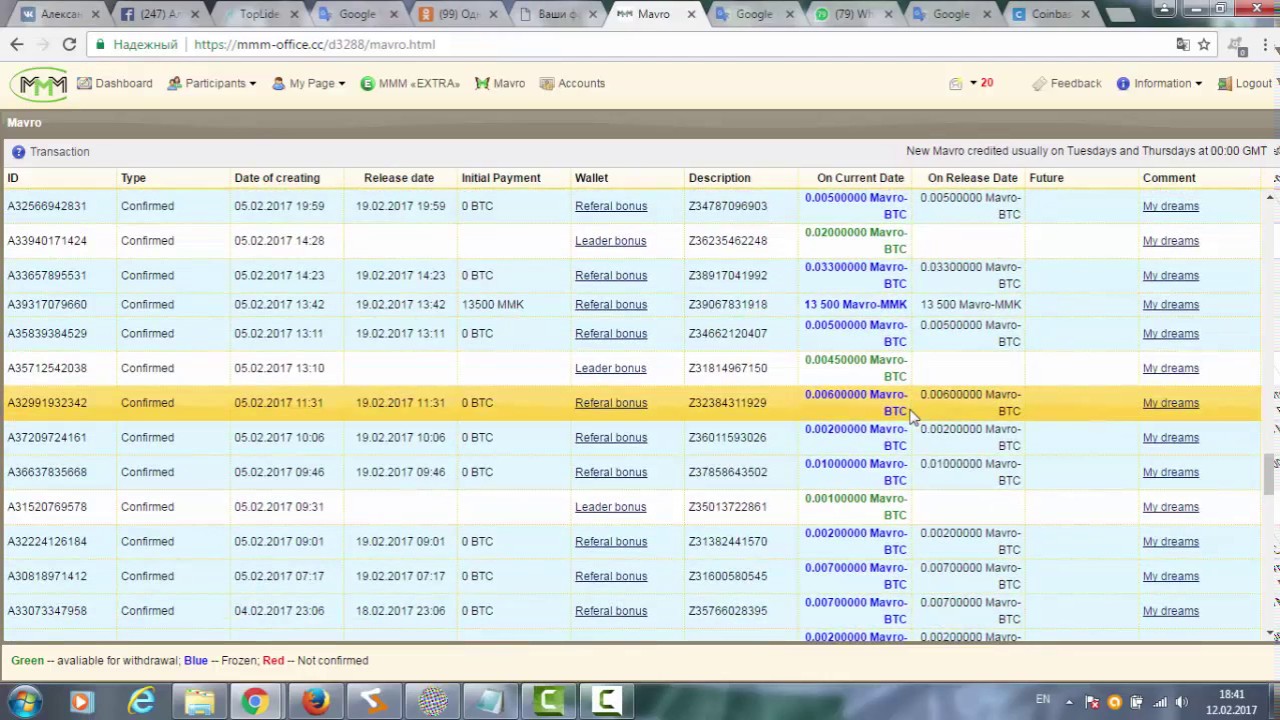Close the active Mavro browser tab
Viewport: 1280px width, 720px height.
point(691,14)
